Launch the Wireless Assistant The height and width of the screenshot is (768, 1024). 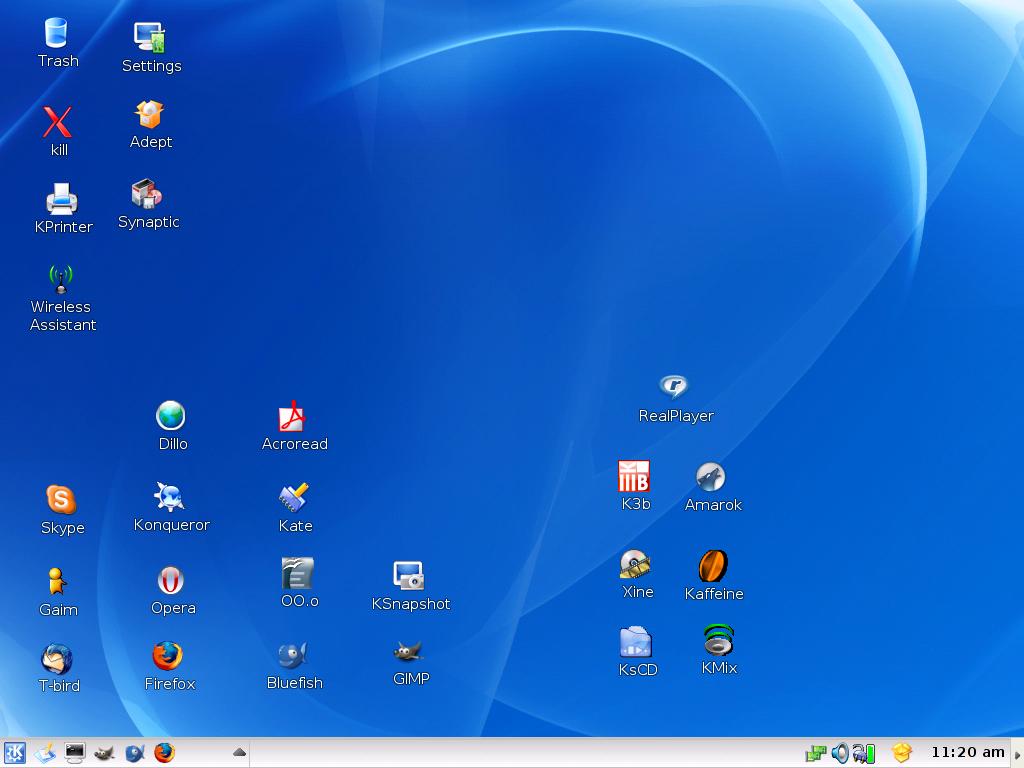coord(61,279)
